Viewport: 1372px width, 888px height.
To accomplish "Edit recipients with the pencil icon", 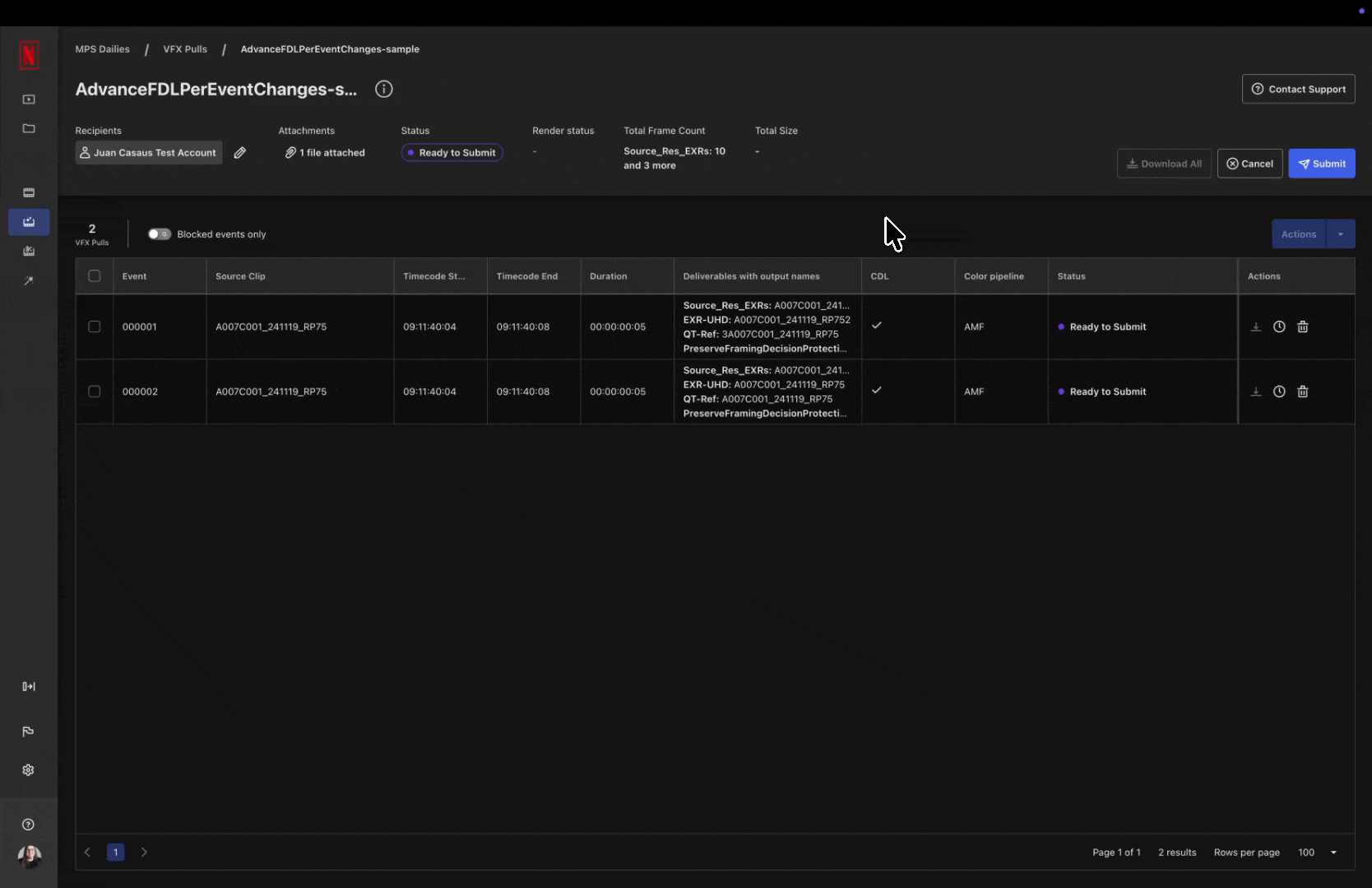I will 240,153.
